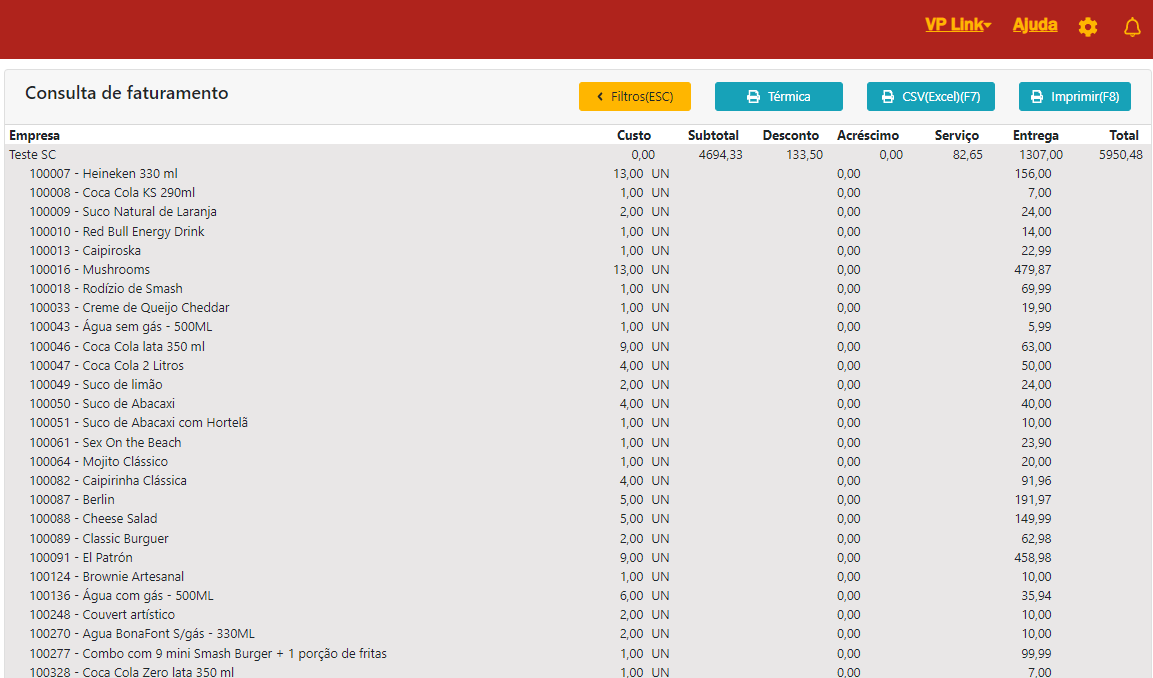The width and height of the screenshot is (1153, 678).
Task: Select the Teste SC company row
Action: 33,155
